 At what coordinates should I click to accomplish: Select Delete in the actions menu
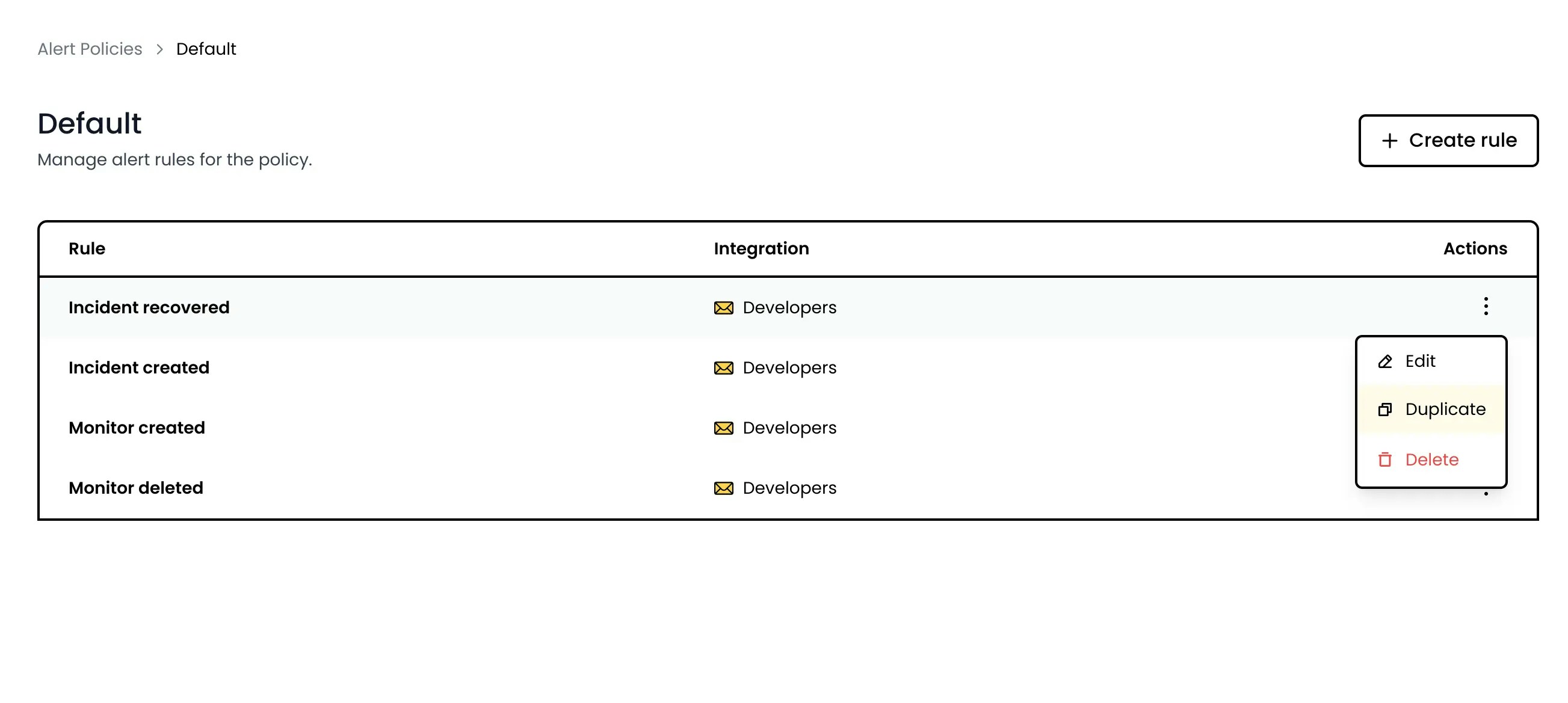(1431, 460)
